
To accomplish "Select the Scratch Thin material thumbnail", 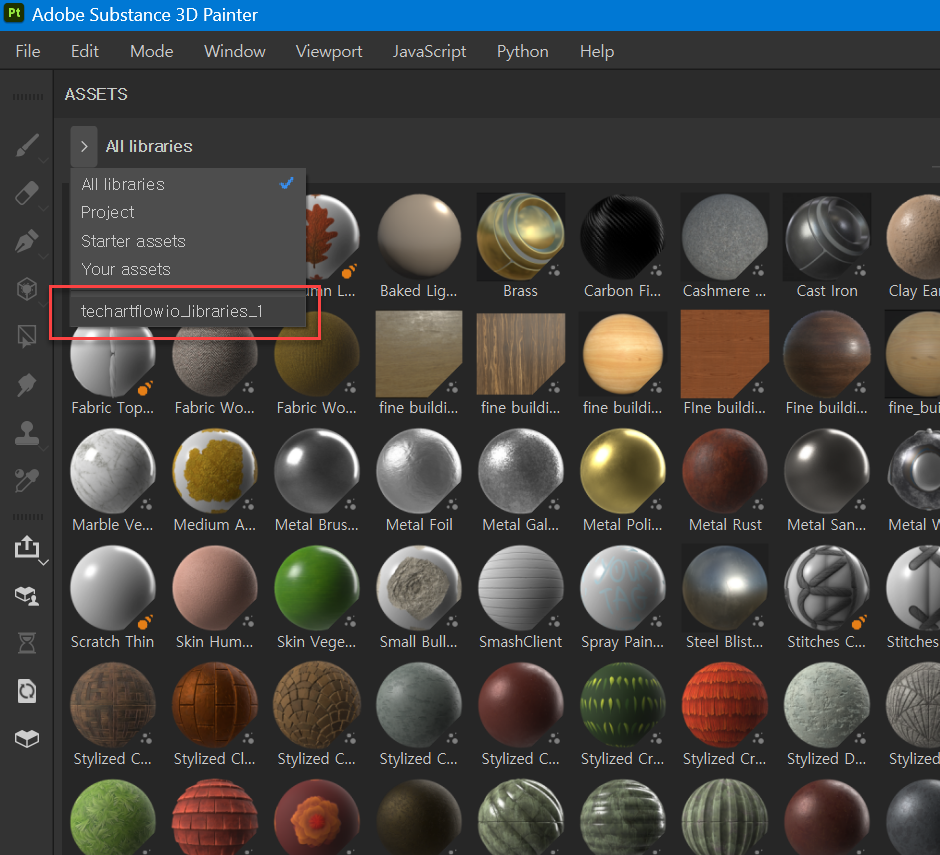I will [113, 588].
